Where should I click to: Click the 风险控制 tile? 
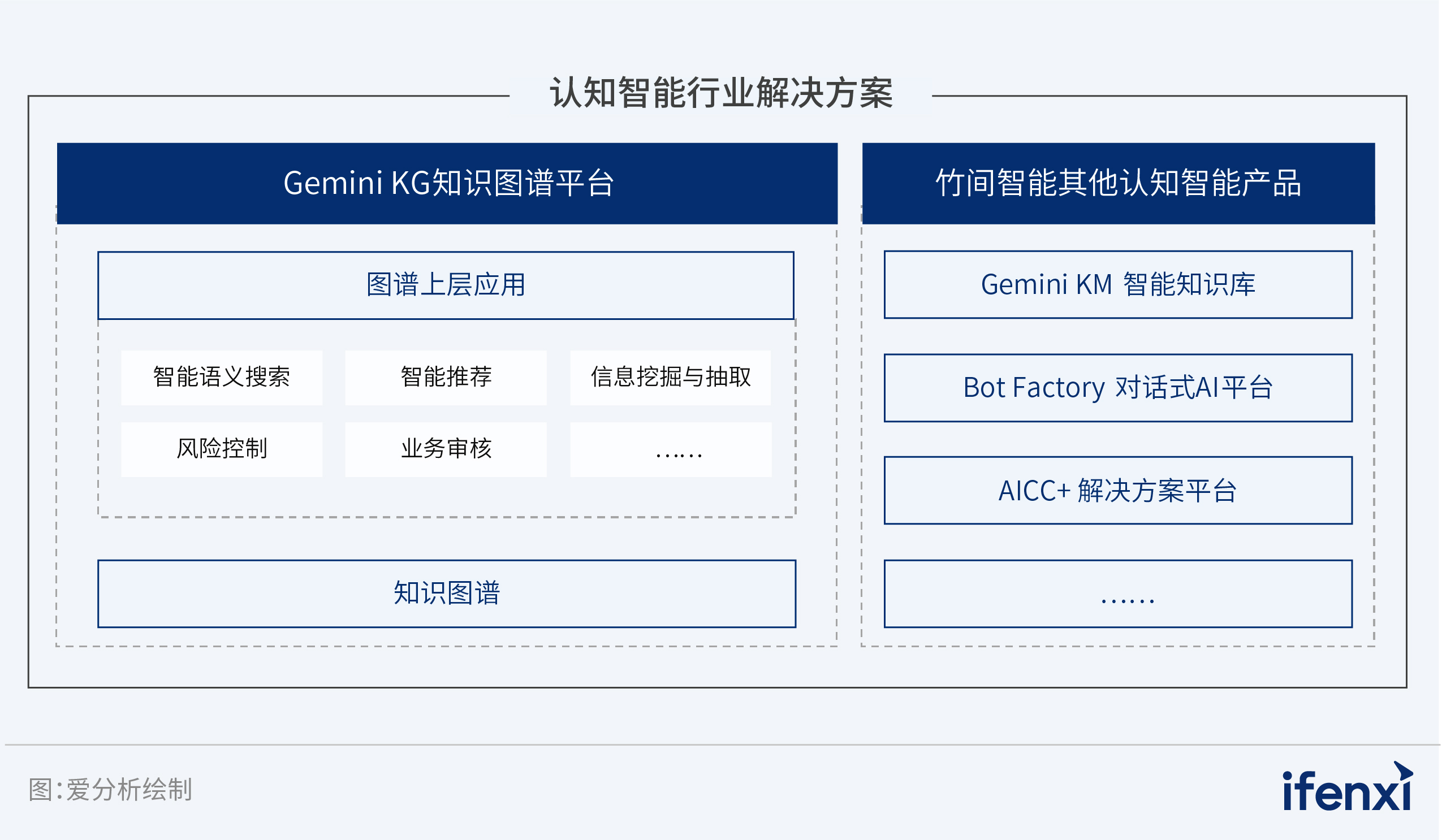click(222, 449)
